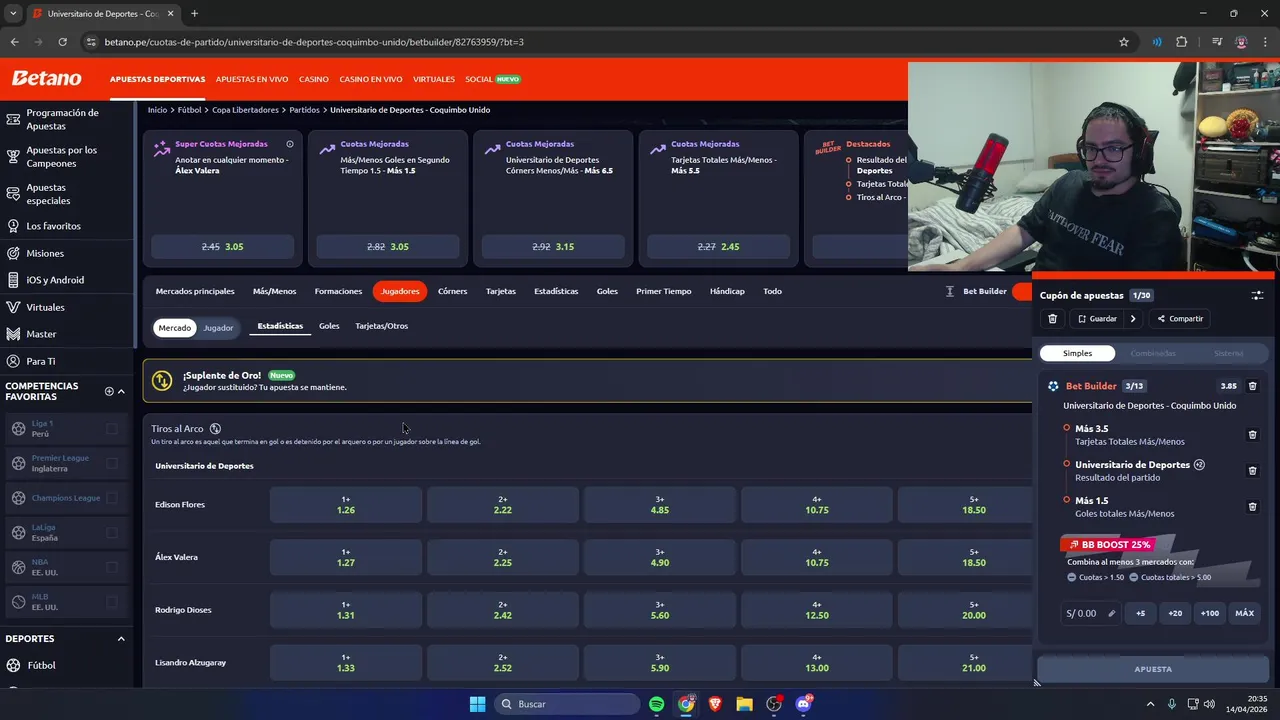1280x720 pixels.
Task: Select Edison Flores 1+ odds 1.26
Action: 346,505
